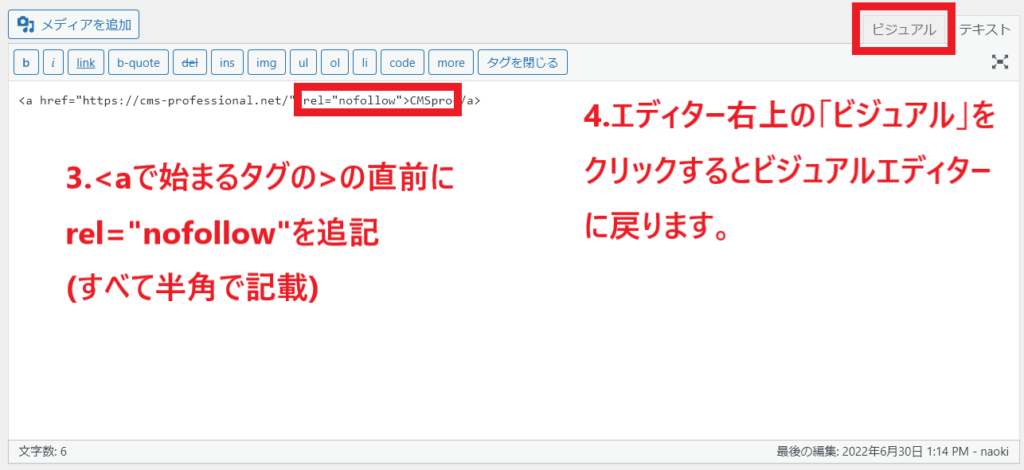
Task: Open distraction-free fullscreen writing mode icon
Action: (999, 62)
